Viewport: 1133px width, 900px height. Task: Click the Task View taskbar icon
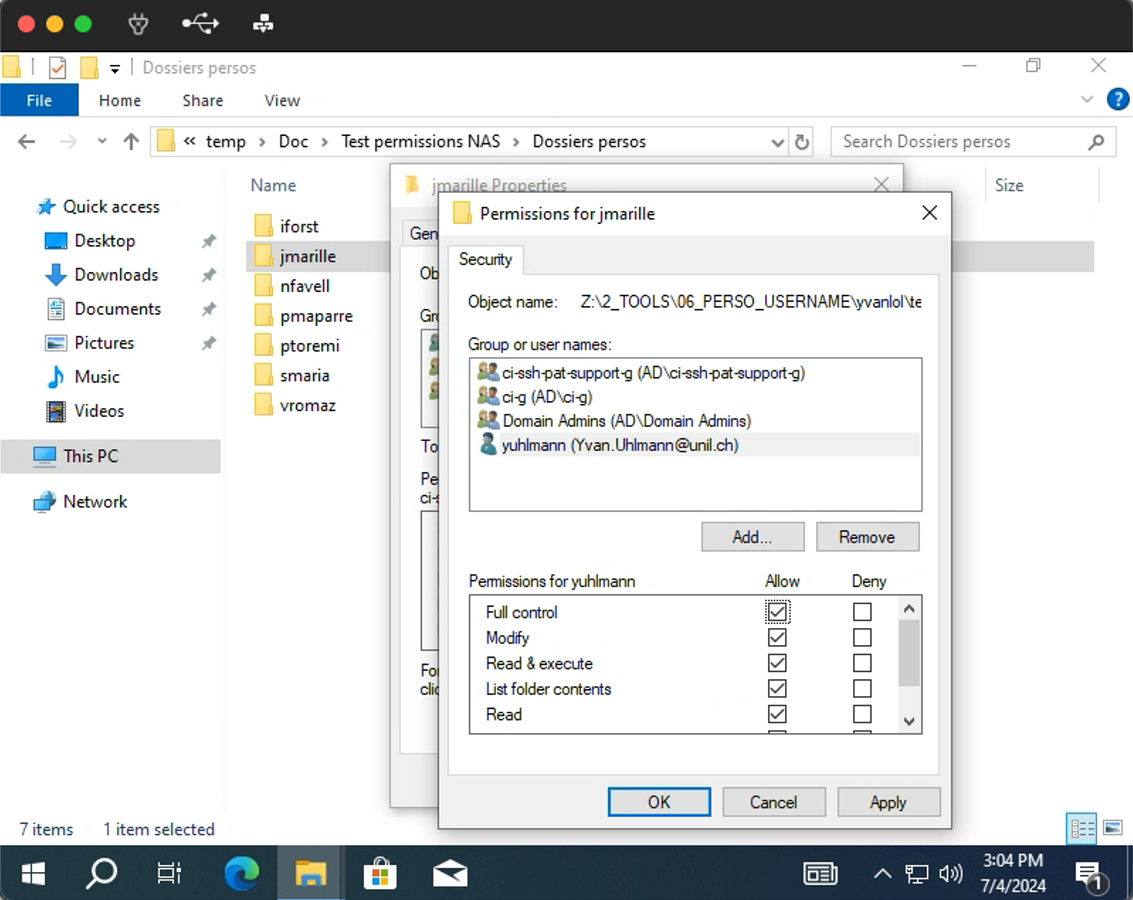pos(170,873)
